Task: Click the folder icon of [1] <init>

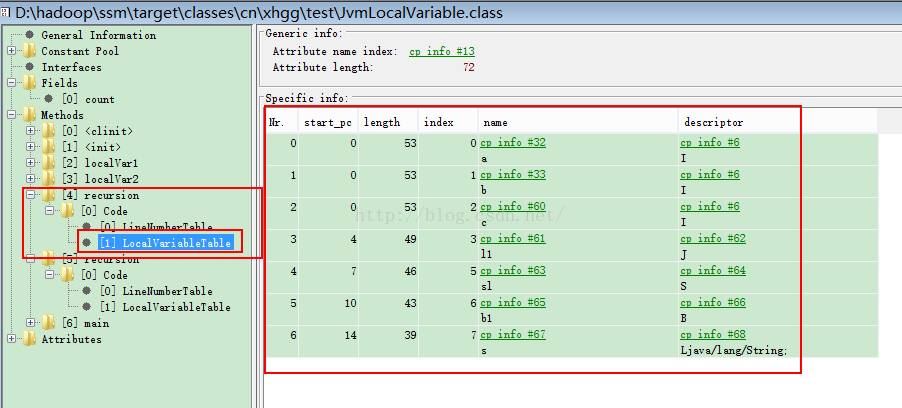Action: (x=49, y=147)
